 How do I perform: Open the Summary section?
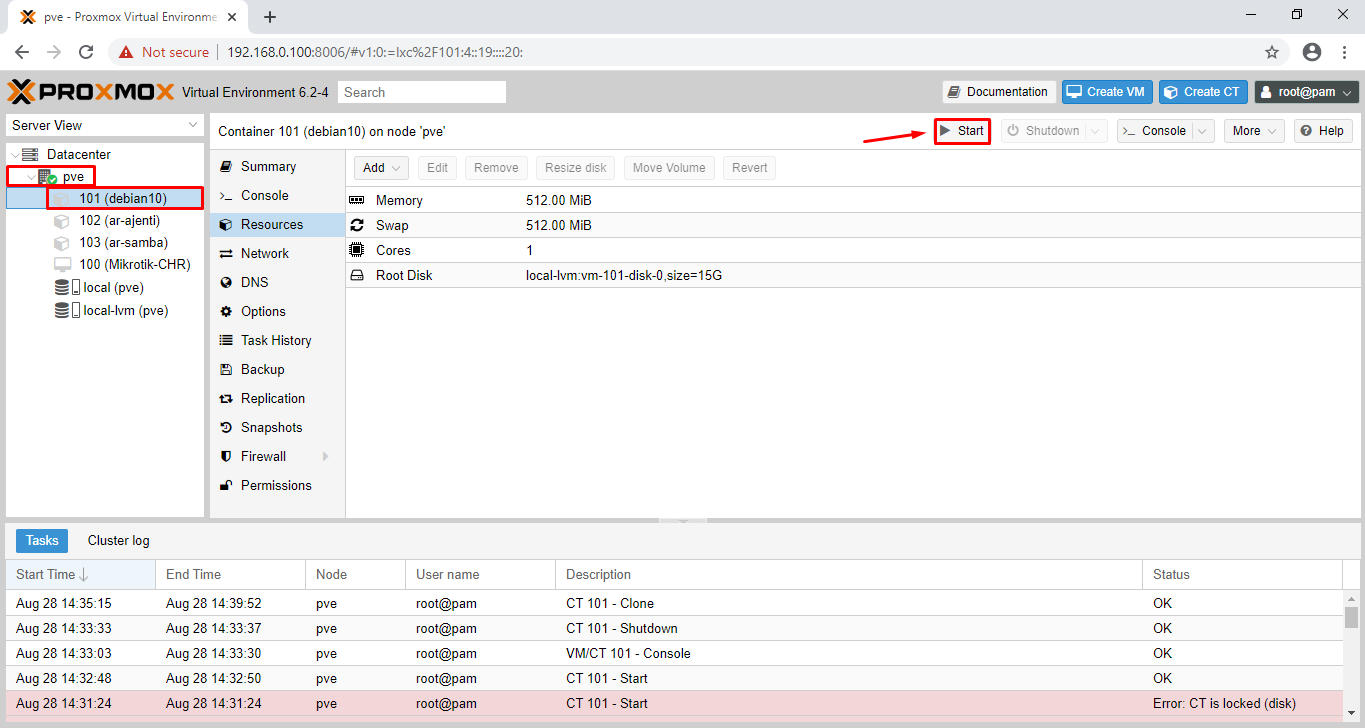tap(268, 167)
